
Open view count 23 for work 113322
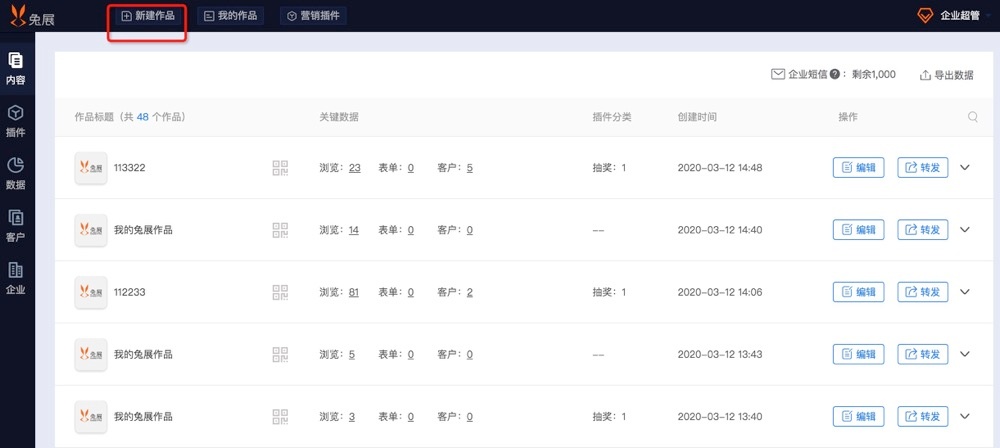pos(355,168)
